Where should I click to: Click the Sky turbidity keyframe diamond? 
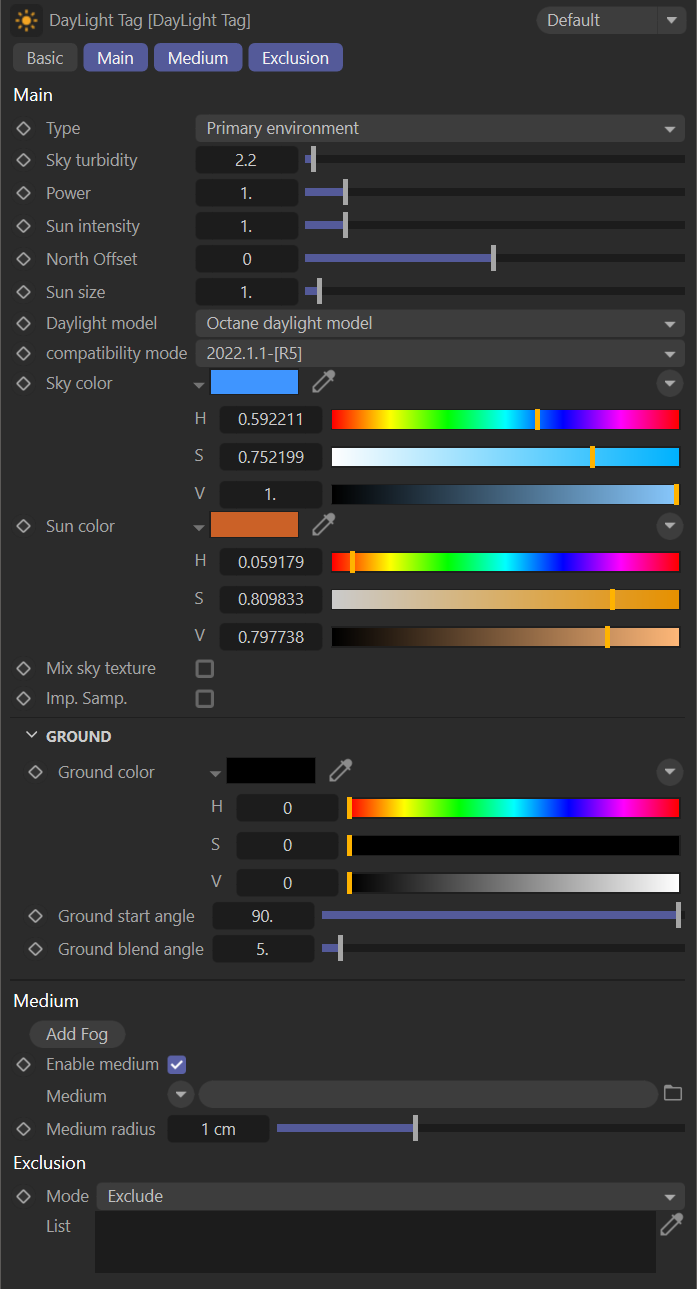point(24,160)
